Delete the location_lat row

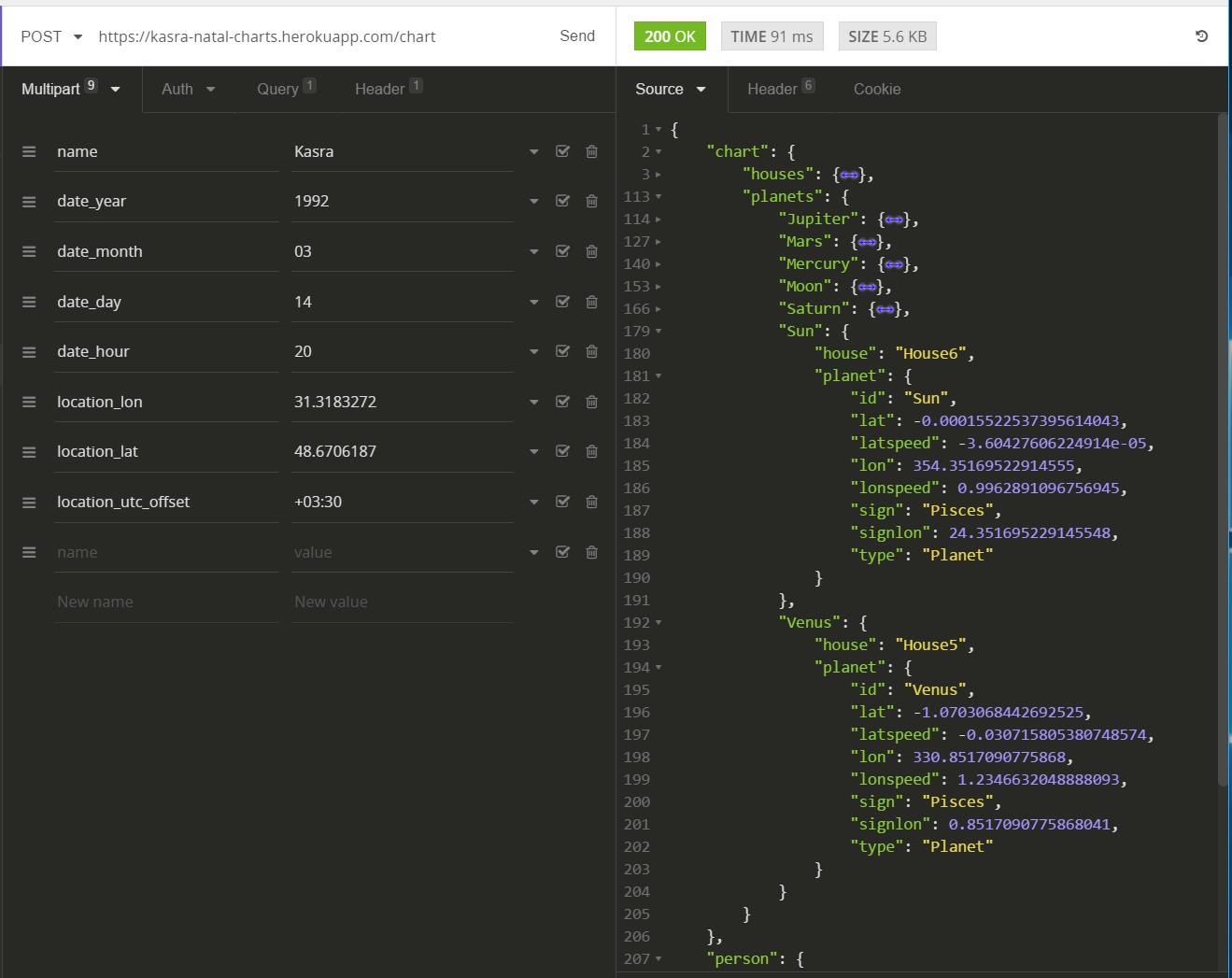tap(591, 451)
